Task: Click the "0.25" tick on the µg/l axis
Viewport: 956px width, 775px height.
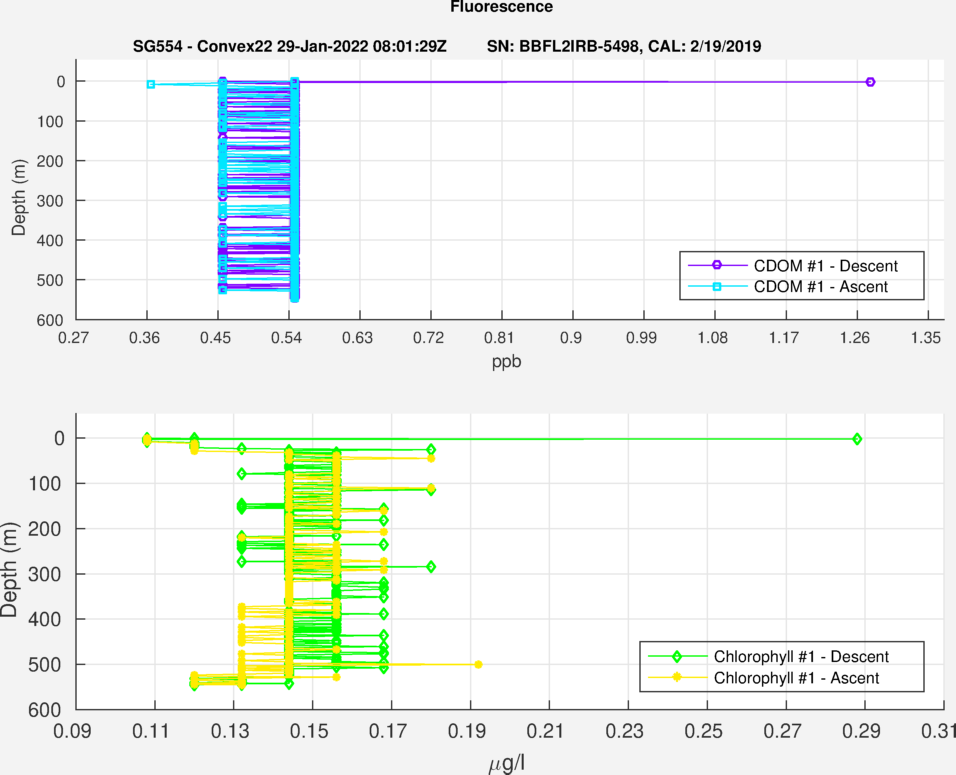Action: (x=704, y=731)
